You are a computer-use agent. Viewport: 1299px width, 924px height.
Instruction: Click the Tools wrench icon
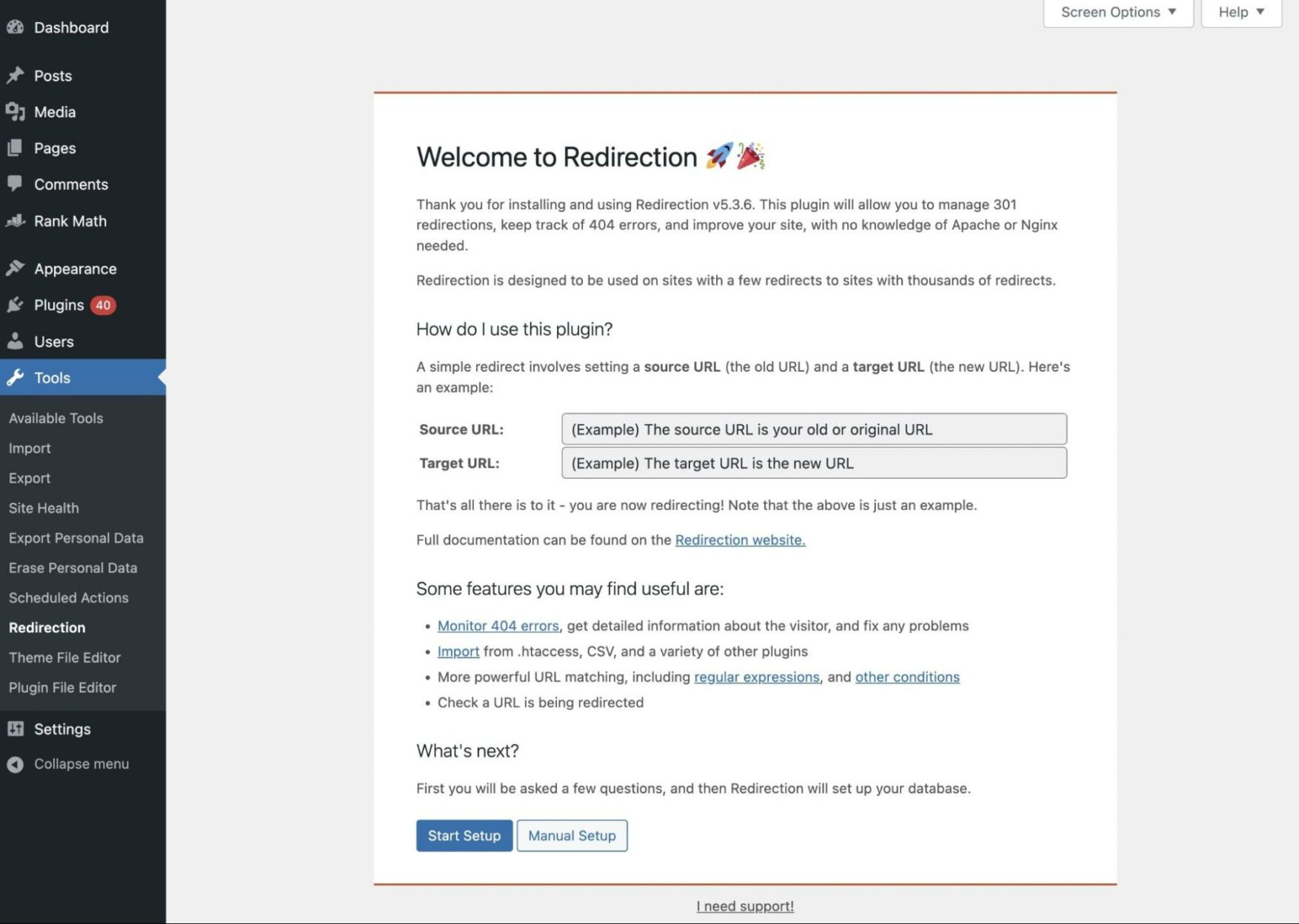pyautogui.click(x=16, y=378)
